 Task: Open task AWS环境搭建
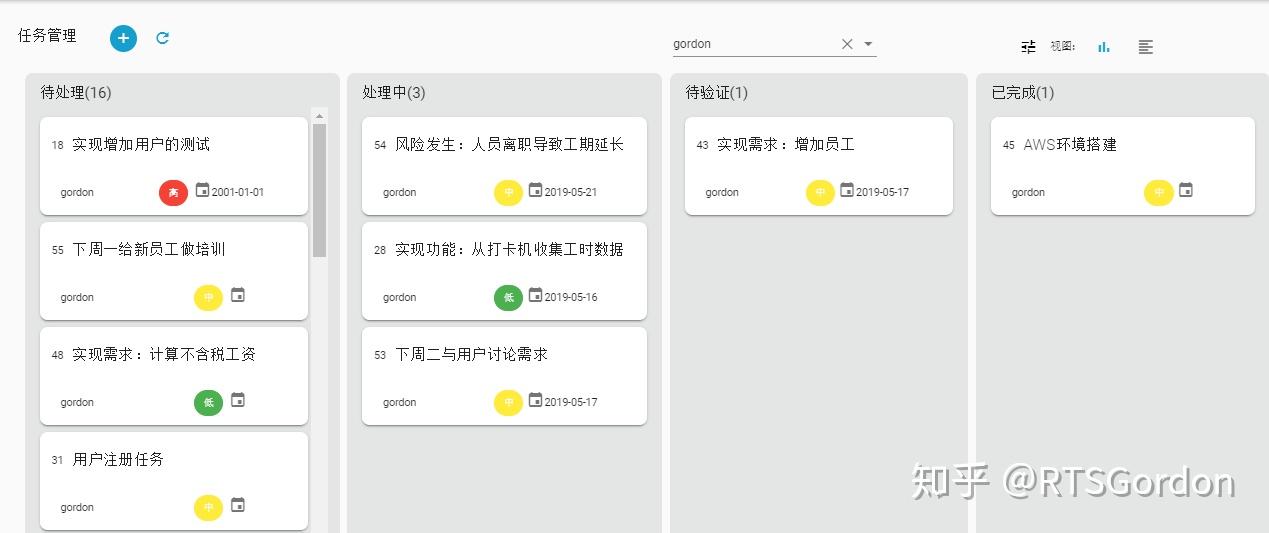coord(1070,144)
